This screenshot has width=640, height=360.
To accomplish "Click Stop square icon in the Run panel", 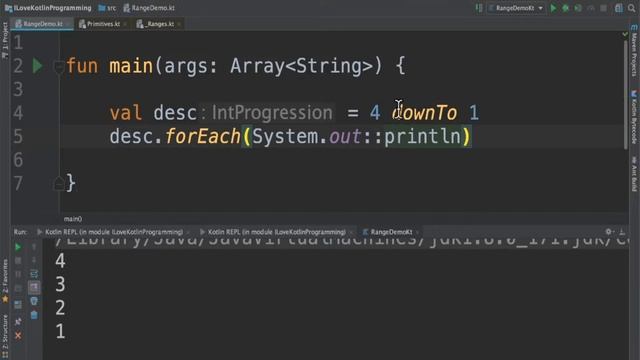I will [x=18, y=260].
